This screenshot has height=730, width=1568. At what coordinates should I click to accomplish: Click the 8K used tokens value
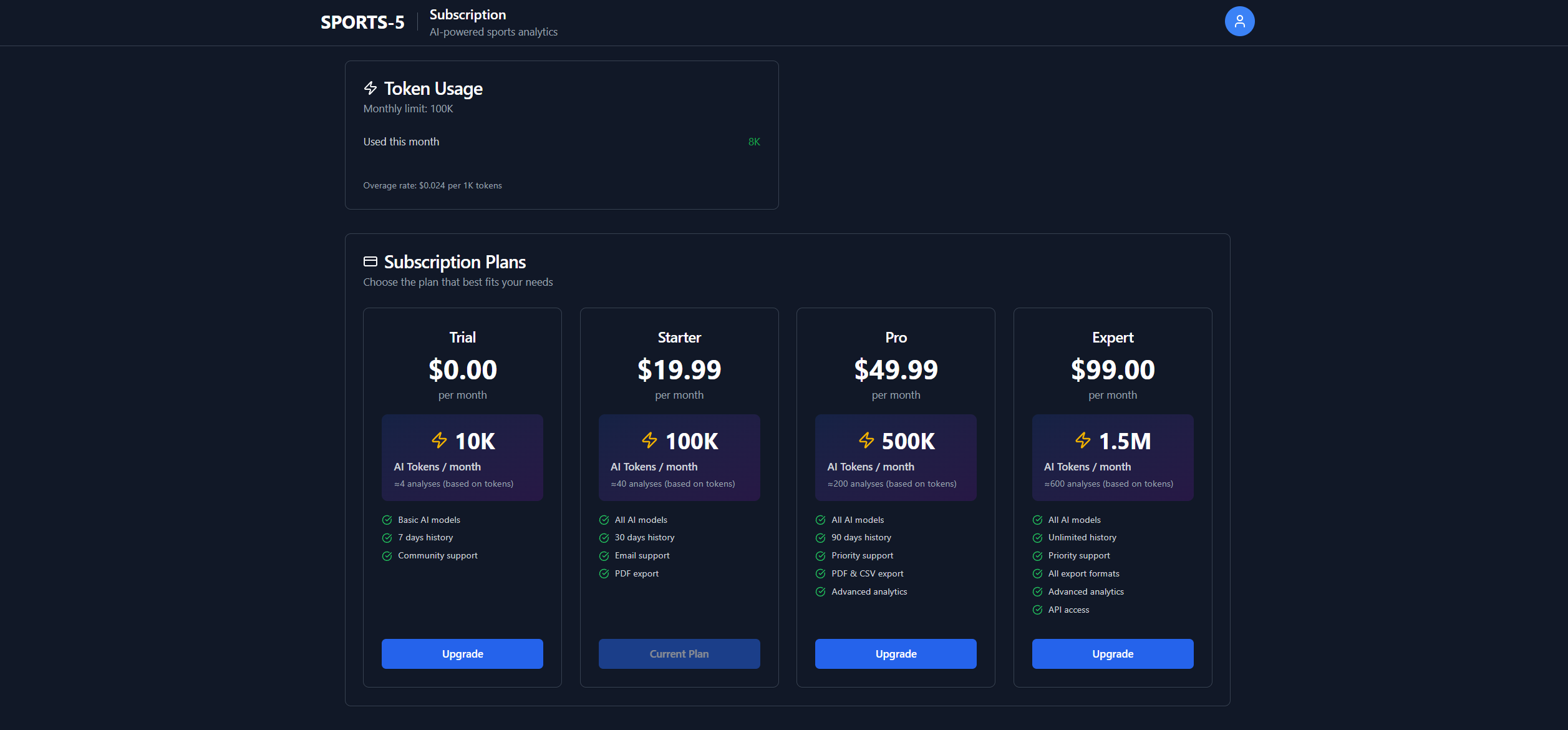point(753,142)
